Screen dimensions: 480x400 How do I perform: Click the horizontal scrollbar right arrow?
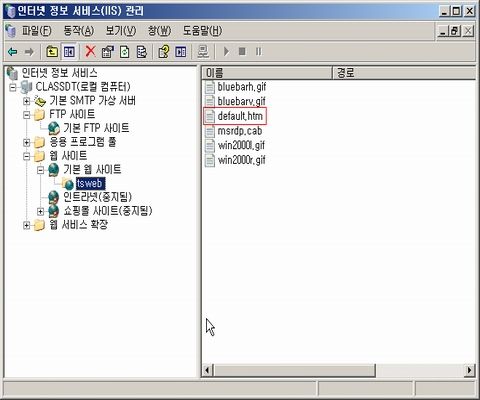pos(470,370)
